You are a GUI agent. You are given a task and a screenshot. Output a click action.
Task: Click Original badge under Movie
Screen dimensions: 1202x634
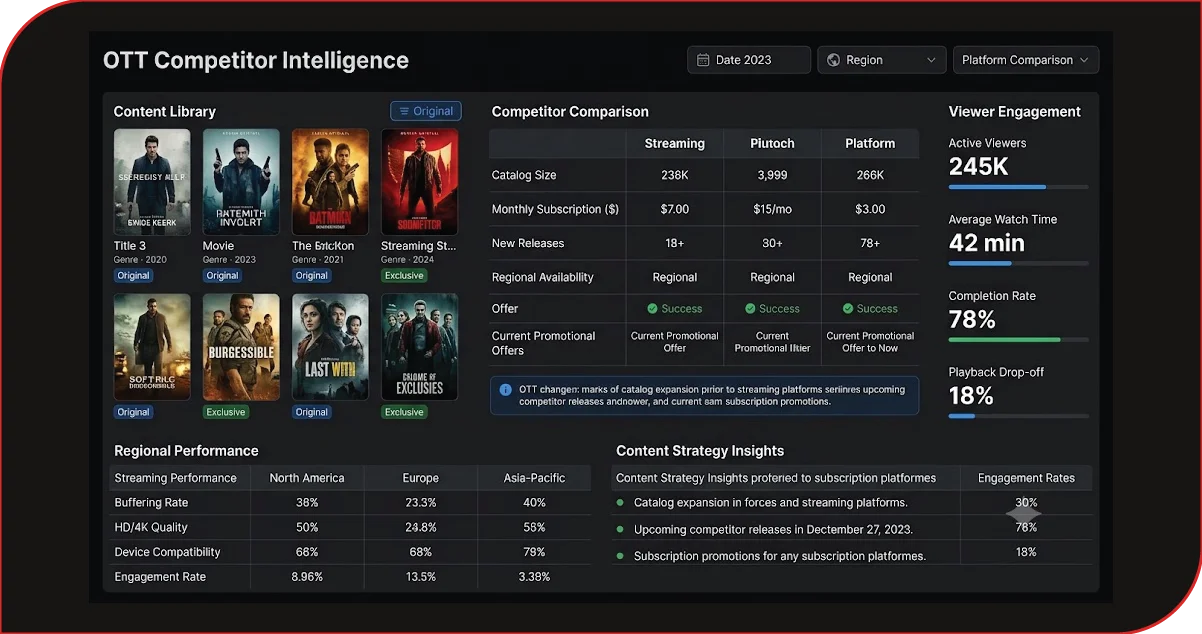point(222,275)
